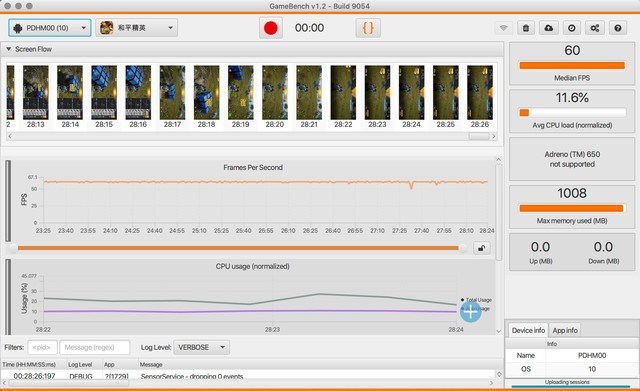The width and height of the screenshot is (640, 391).
Task: Toggle the Total Usage legend entry
Action: [476, 300]
